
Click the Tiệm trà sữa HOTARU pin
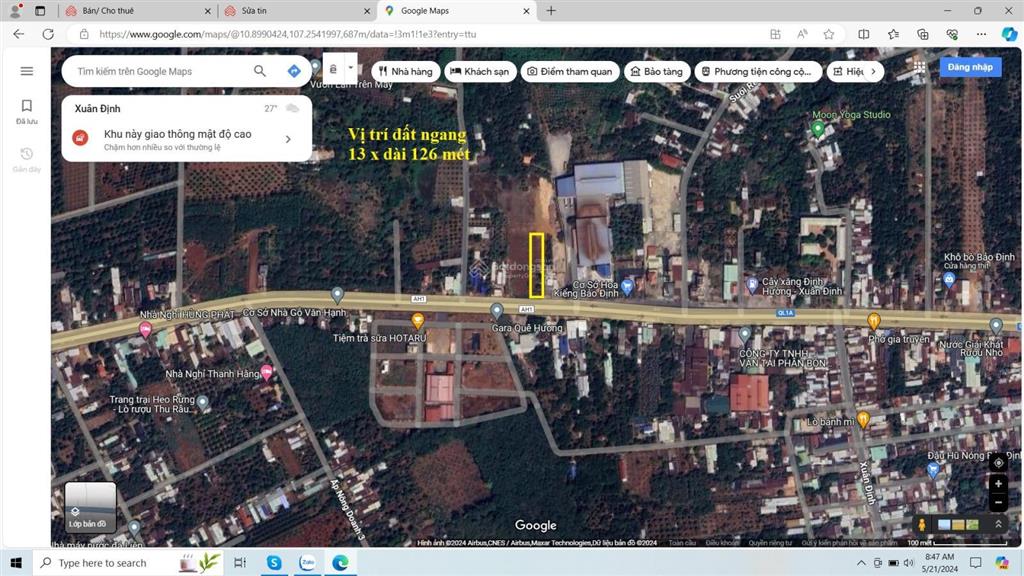418,320
